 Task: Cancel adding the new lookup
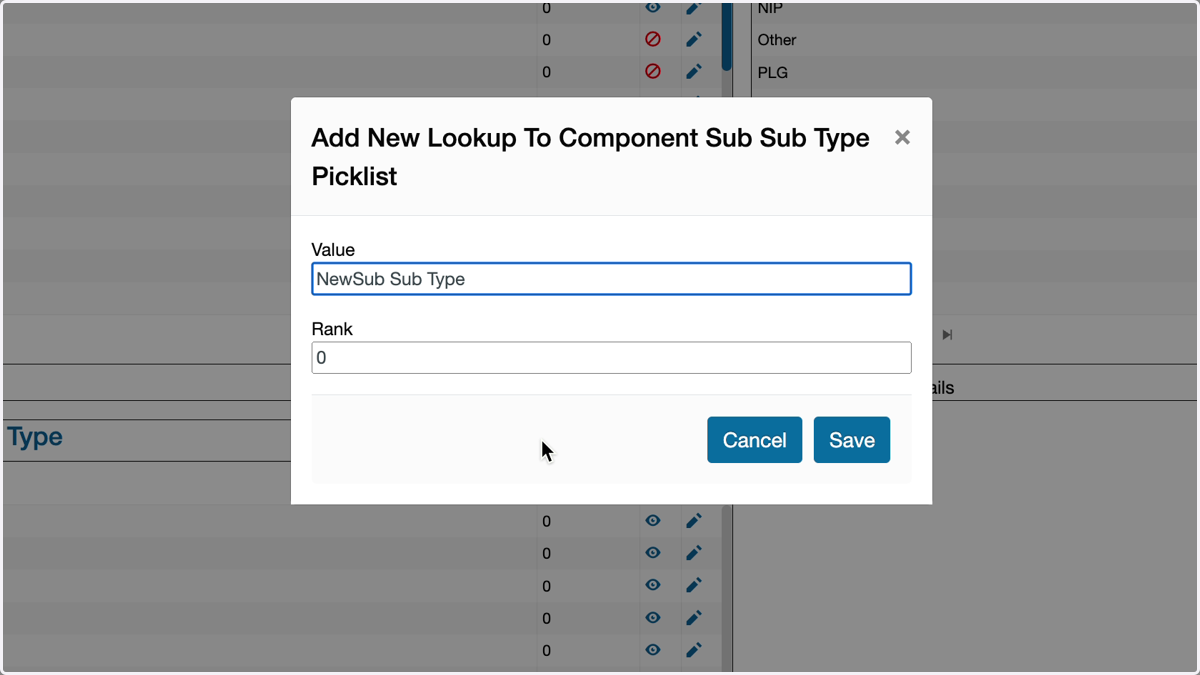point(754,440)
